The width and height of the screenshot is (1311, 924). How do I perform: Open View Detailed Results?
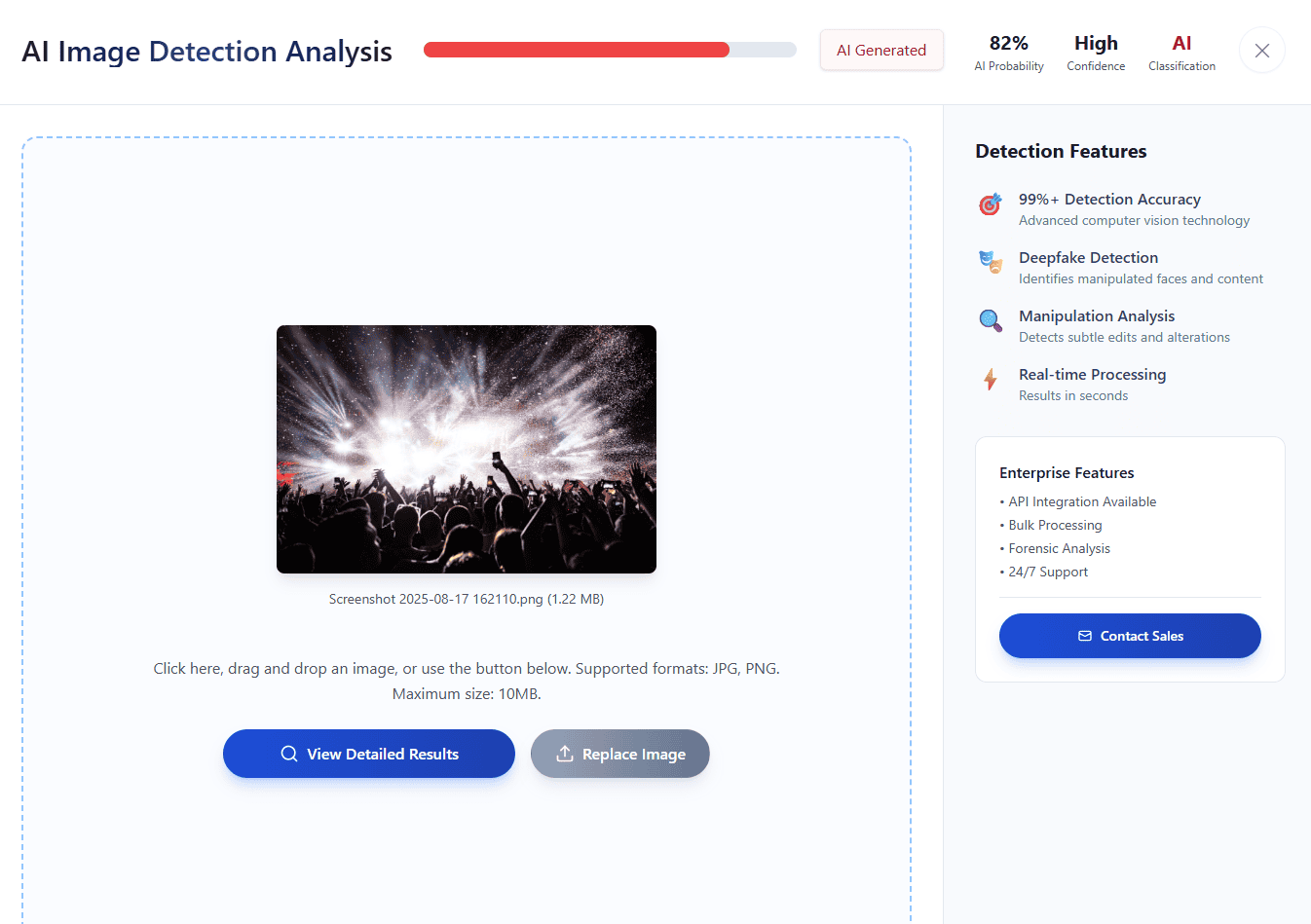click(x=369, y=754)
